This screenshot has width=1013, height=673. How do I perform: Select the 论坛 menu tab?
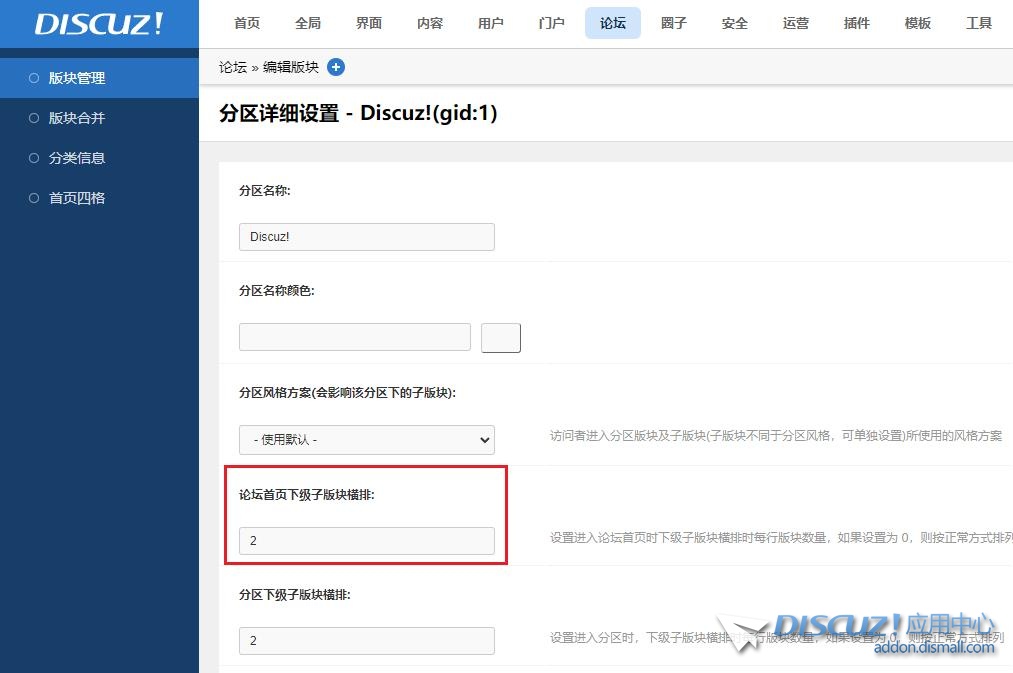pyautogui.click(x=613, y=23)
